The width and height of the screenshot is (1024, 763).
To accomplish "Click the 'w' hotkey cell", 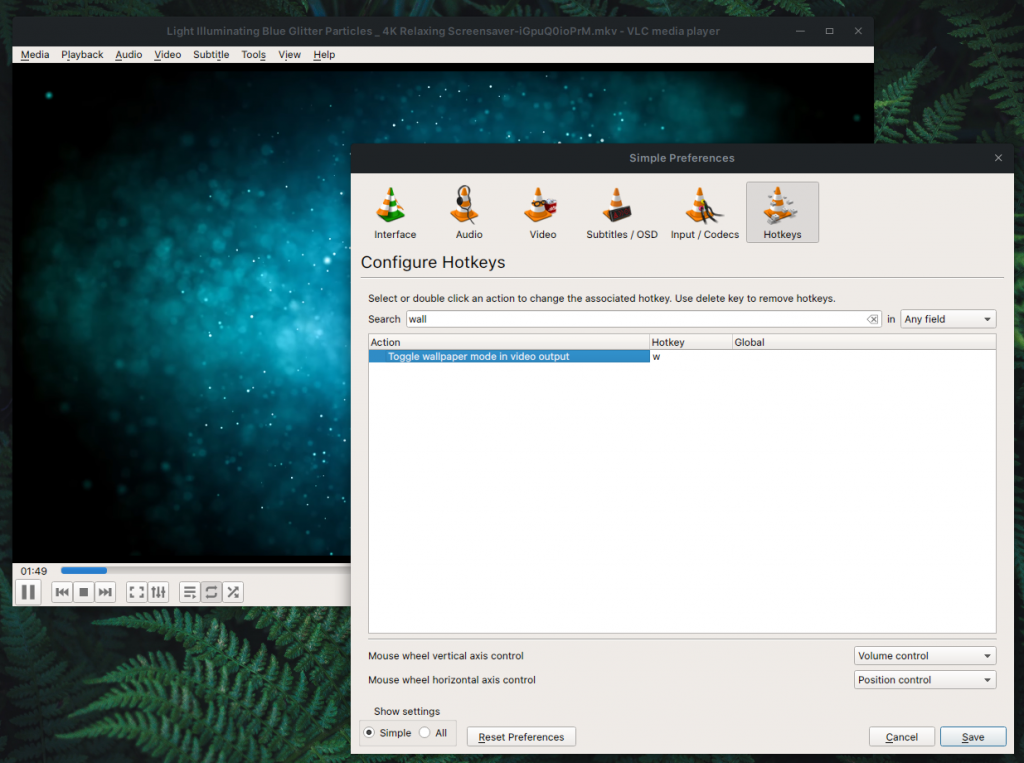I will (x=690, y=357).
